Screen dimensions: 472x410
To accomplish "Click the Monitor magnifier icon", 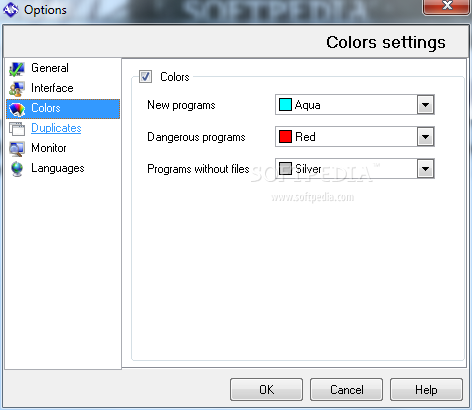I will [x=17, y=149].
